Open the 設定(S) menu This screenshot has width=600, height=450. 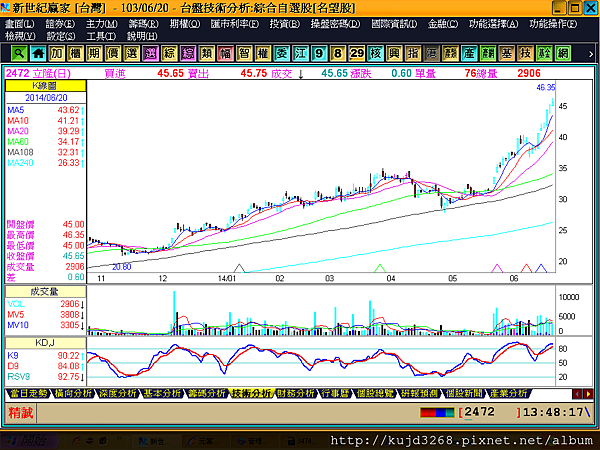point(61,36)
